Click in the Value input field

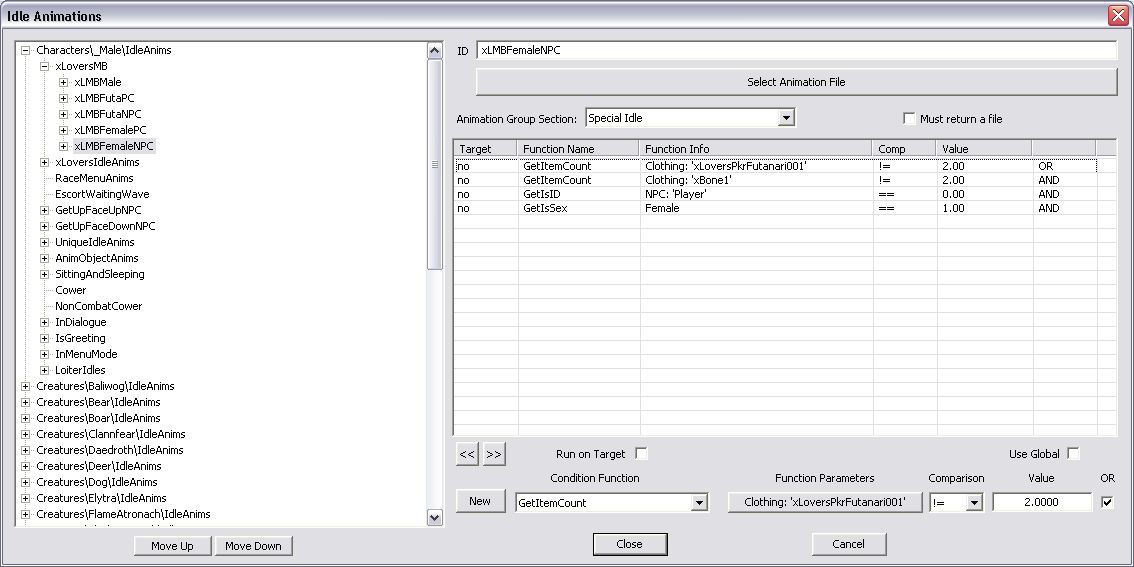coord(1041,502)
